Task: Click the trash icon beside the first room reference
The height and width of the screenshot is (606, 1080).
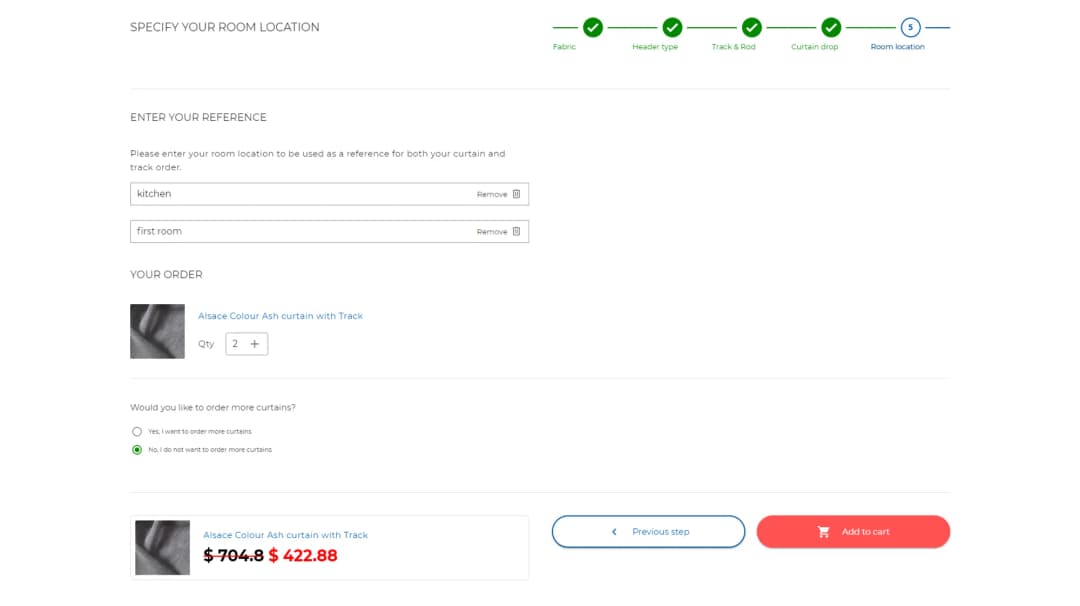Action: point(516,231)
